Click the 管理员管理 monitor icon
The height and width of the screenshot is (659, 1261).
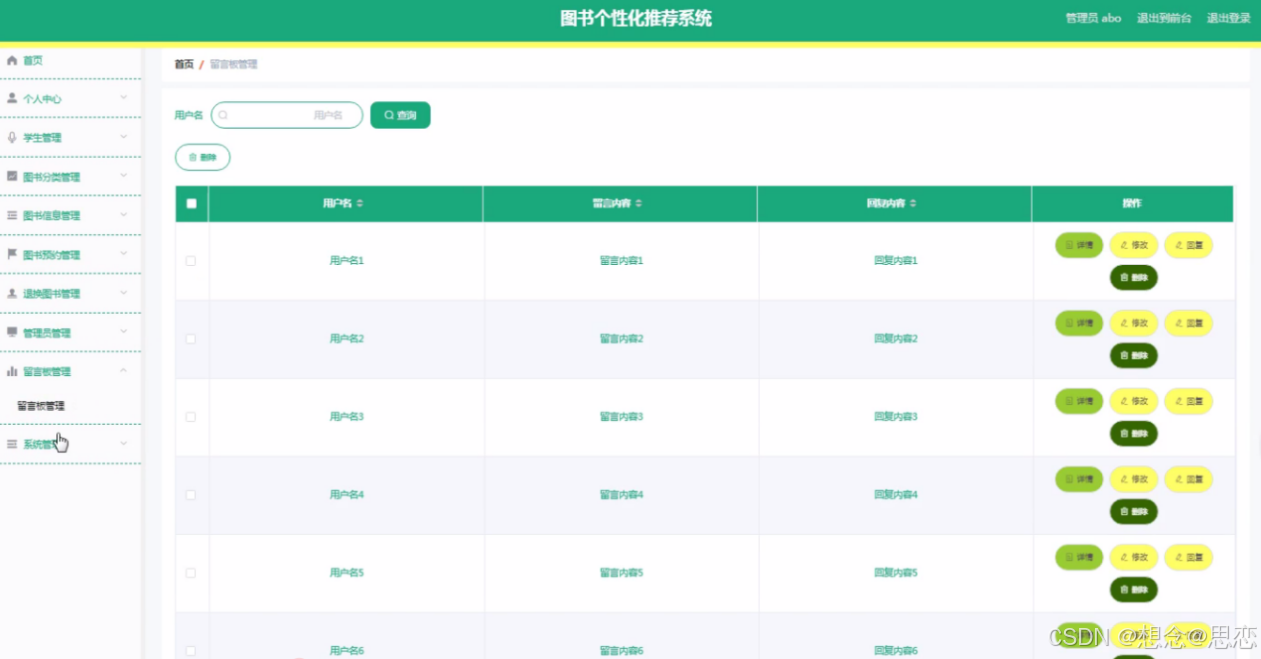(x=12, y=332)
